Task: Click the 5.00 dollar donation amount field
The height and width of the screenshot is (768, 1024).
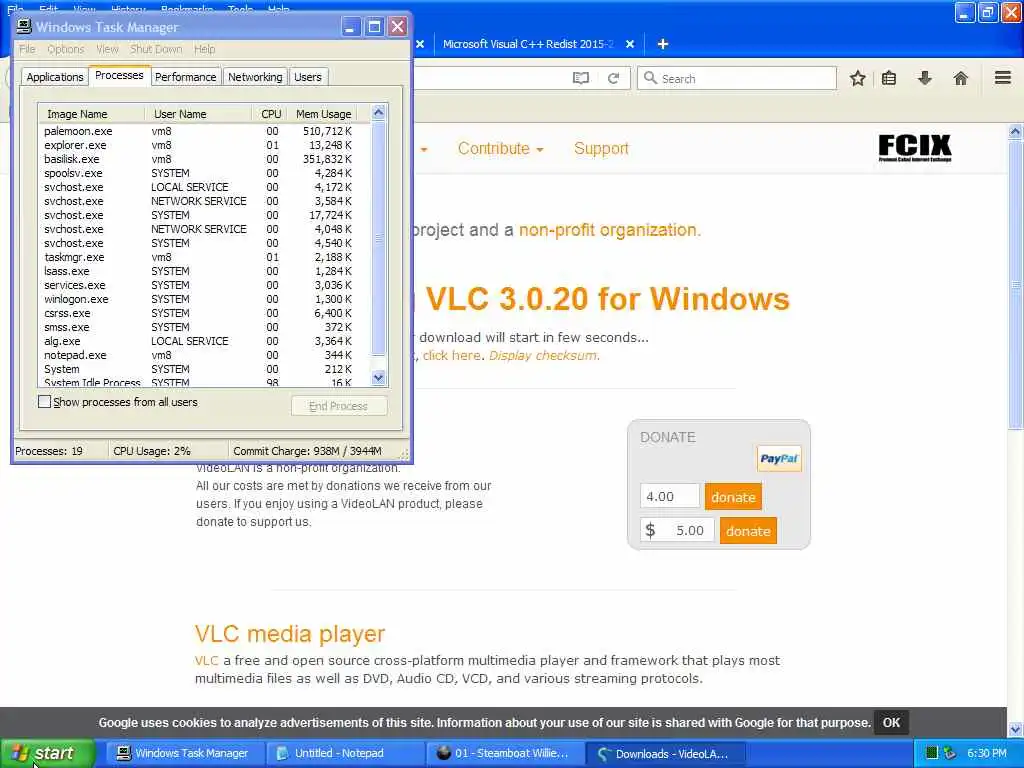Action: [x=677, y=530]
